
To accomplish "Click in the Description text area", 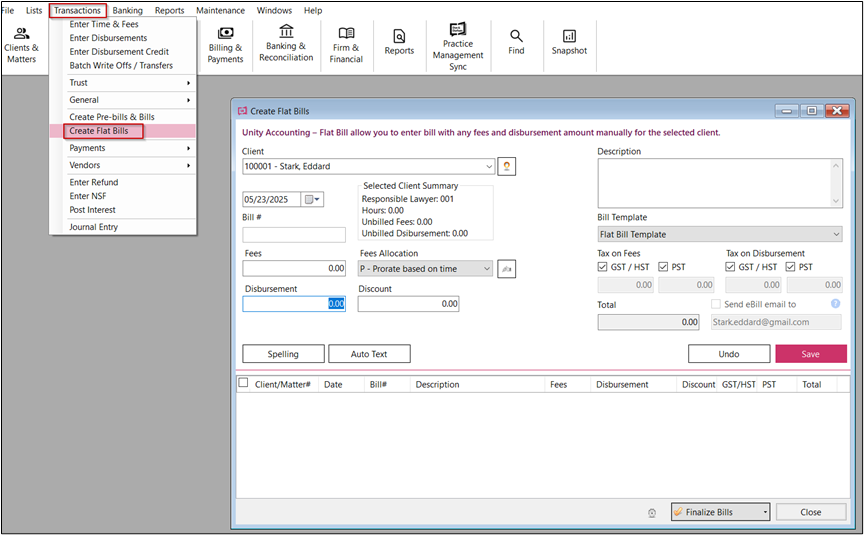I will [x=714, y=183].
